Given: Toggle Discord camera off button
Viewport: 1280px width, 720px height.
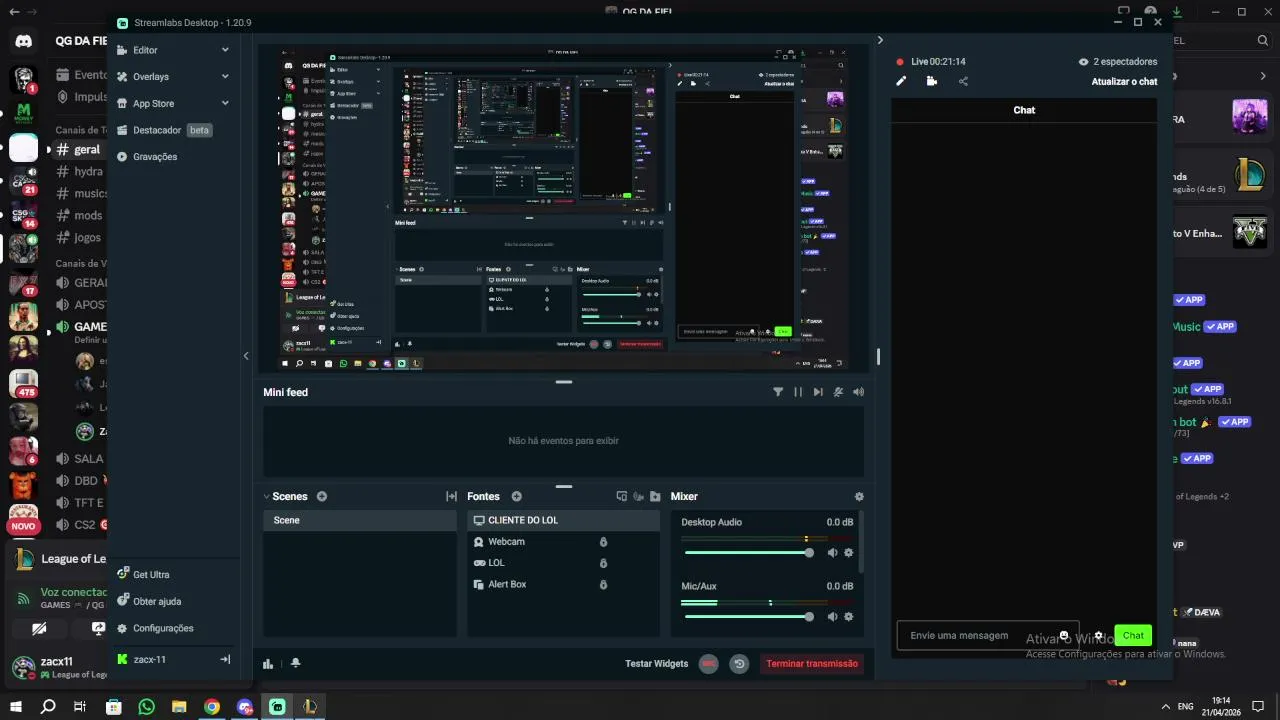Looking at the screenshot, I should (x=39, y=629).
